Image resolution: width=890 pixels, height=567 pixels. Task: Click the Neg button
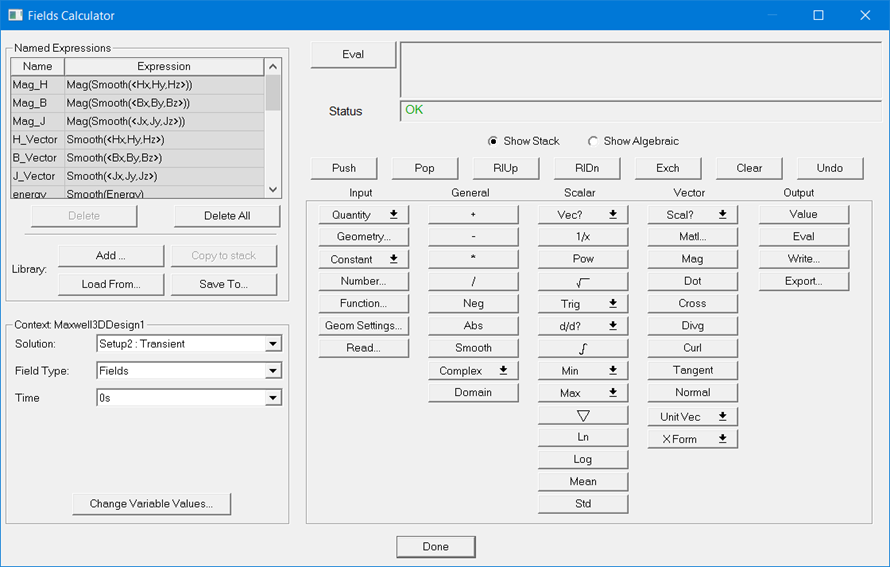[473, 304]
